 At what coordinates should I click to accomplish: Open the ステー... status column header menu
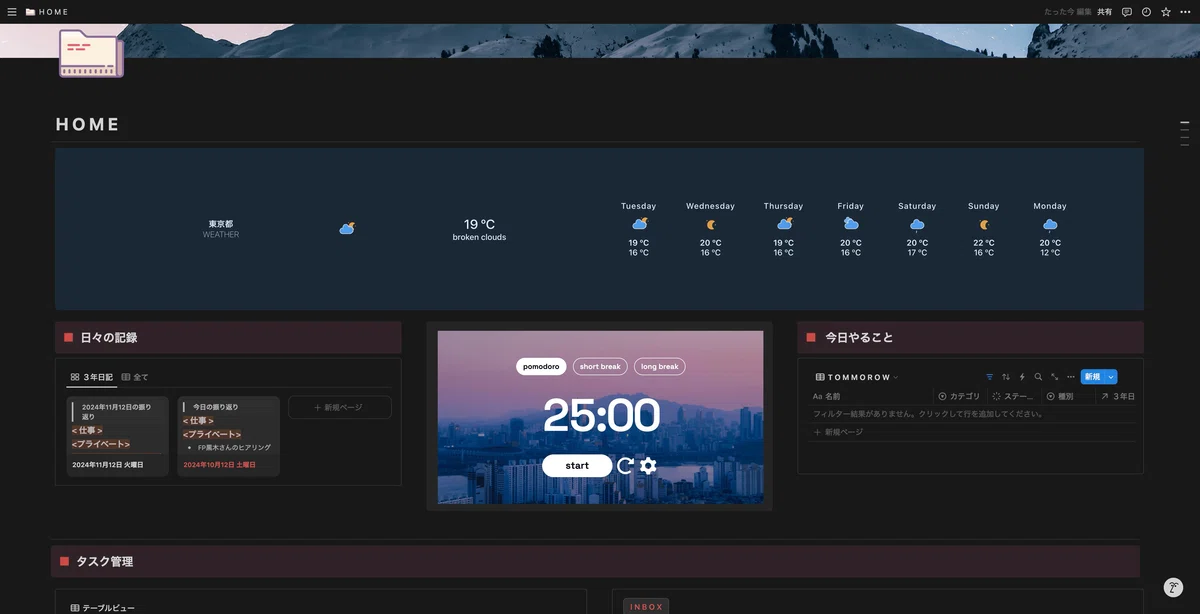point(1012,396)
